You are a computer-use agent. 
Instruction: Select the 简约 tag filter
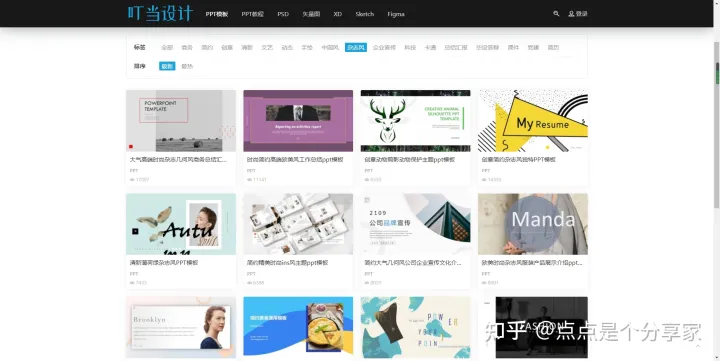[x=207, y=47]
